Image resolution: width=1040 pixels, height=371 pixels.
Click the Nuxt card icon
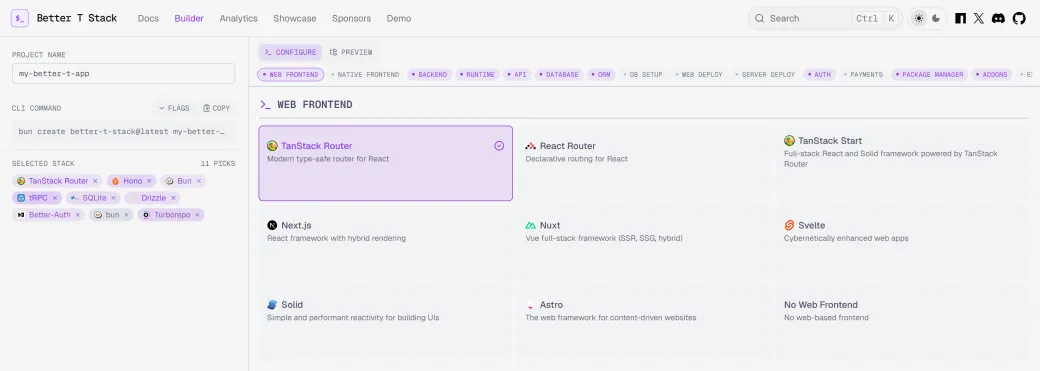tap(531, 226)
